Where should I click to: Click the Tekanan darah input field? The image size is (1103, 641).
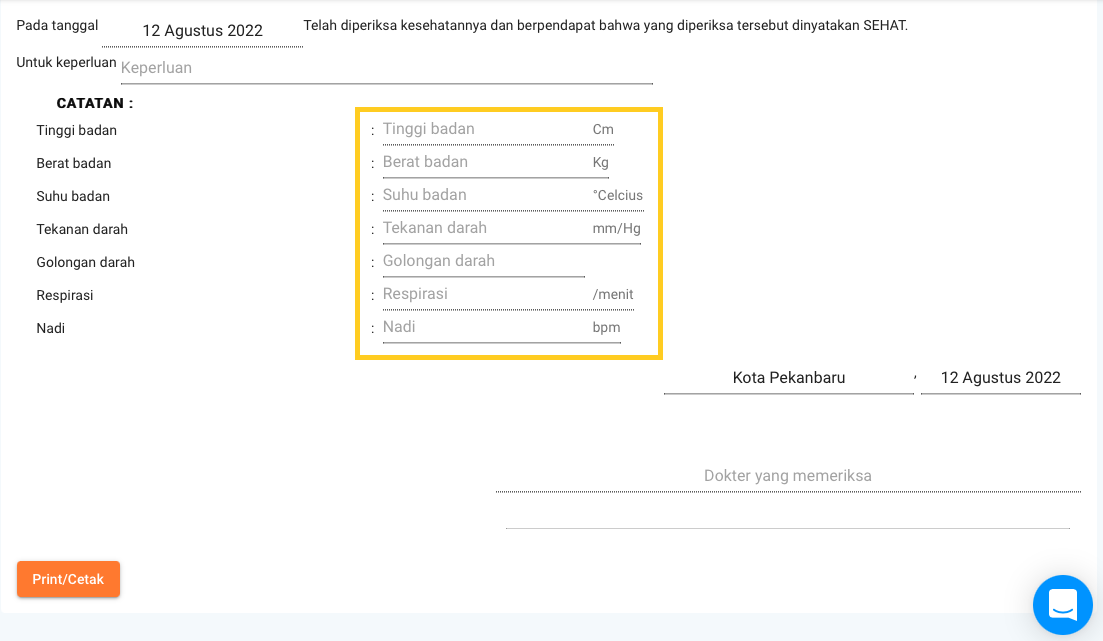(486, 229)
